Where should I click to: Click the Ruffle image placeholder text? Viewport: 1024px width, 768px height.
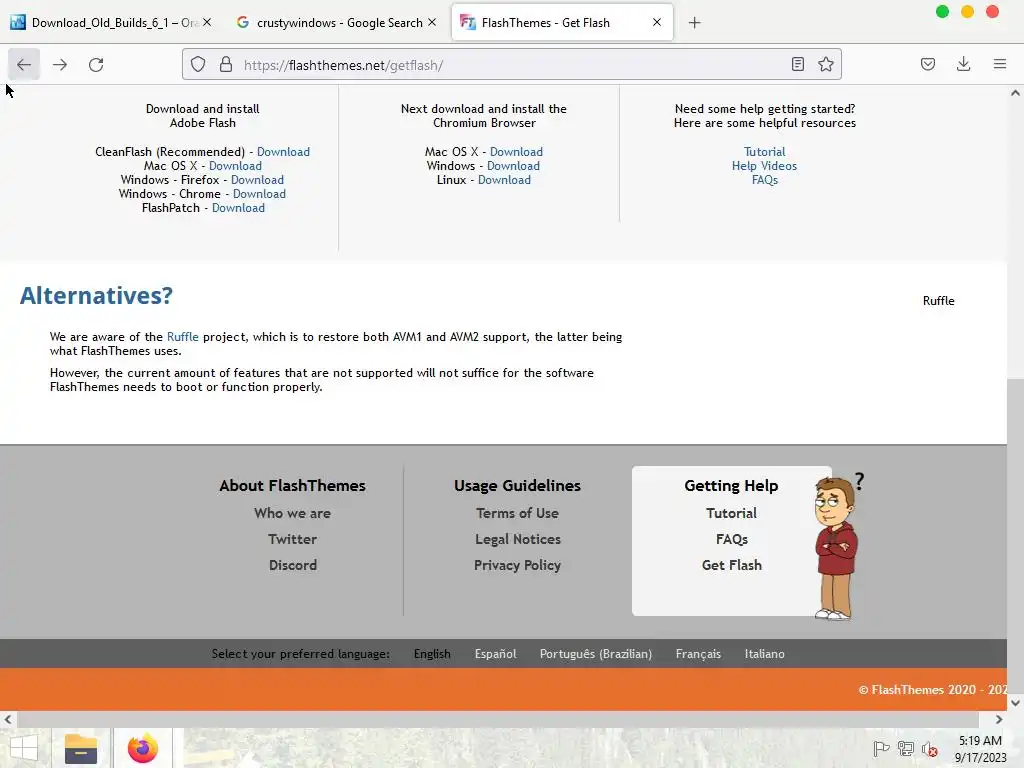pos(938,301)
